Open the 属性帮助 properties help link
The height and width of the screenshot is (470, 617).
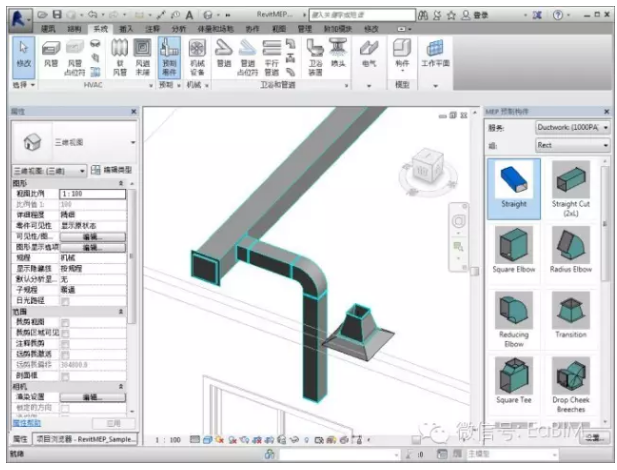pos(27,423)
